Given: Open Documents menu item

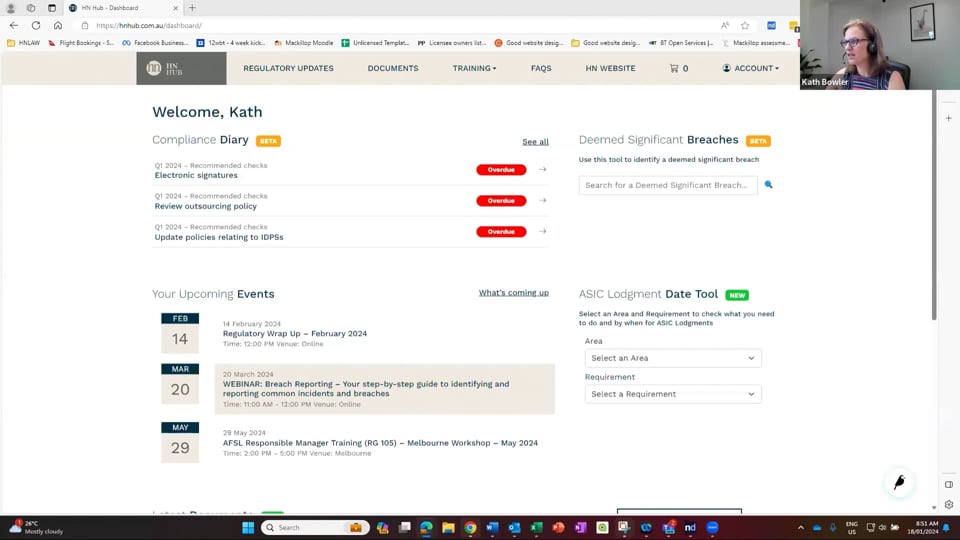Looking at the screenshot, I should click(x=393, y=69).
